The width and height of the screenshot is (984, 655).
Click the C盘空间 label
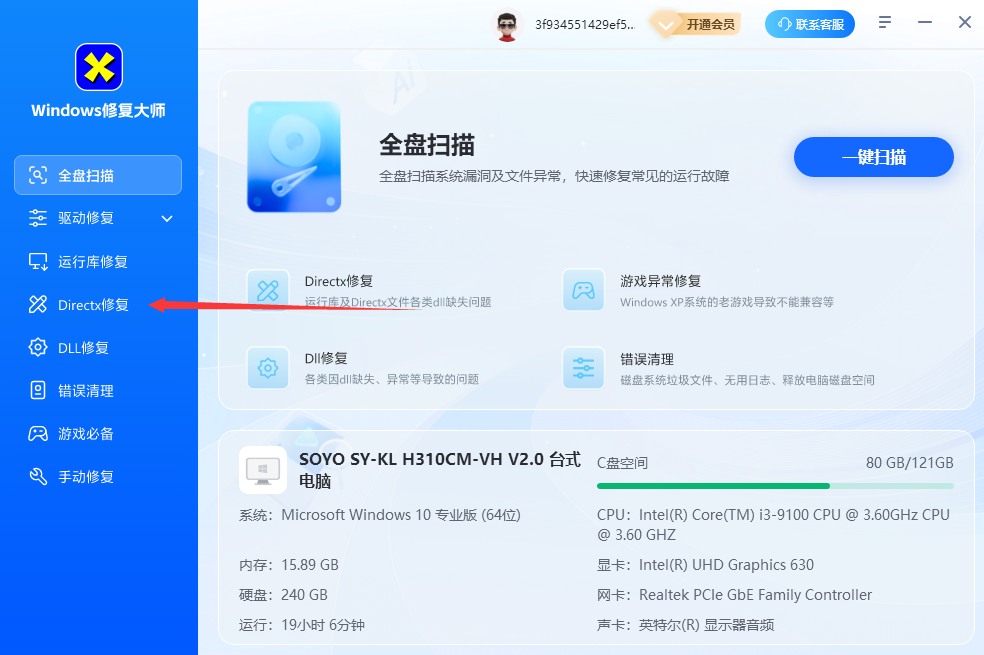622,463
